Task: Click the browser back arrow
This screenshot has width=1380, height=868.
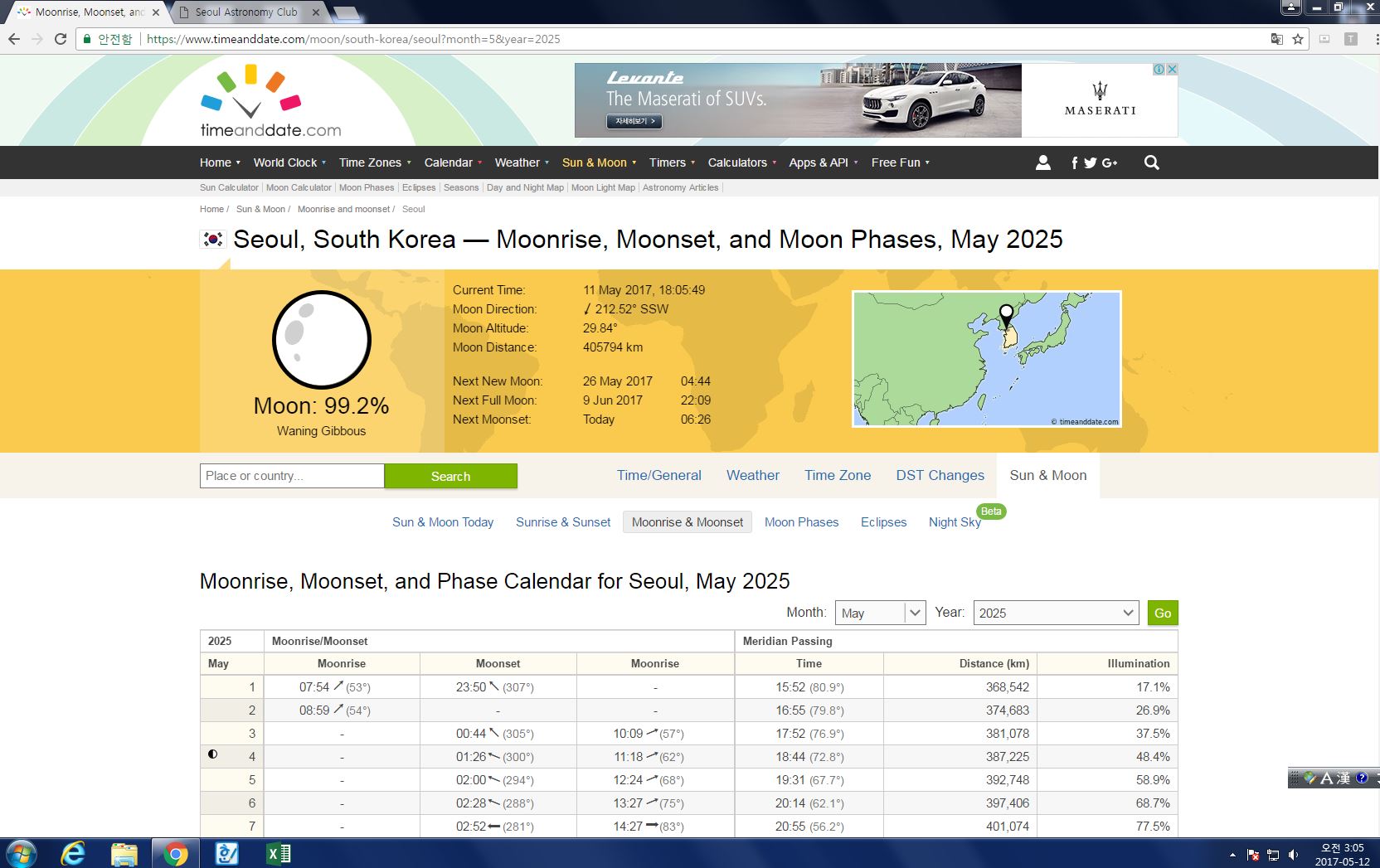Action: coord(14,39)
